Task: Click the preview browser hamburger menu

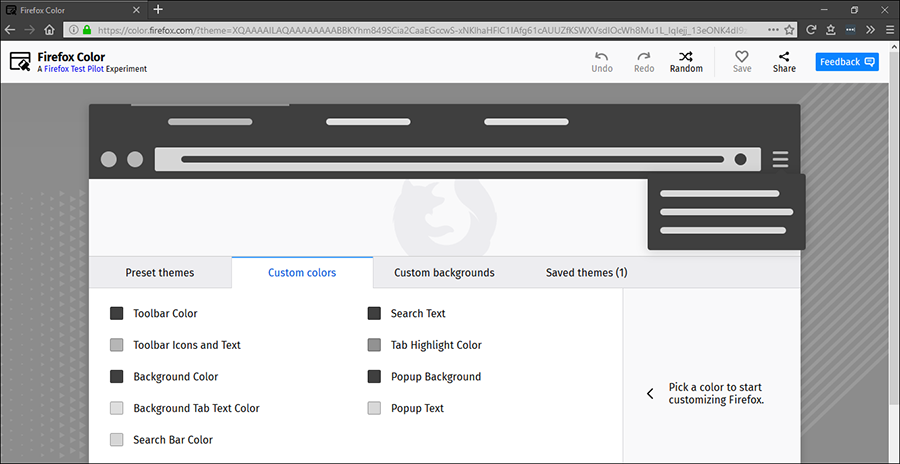Action: (780, 159)
